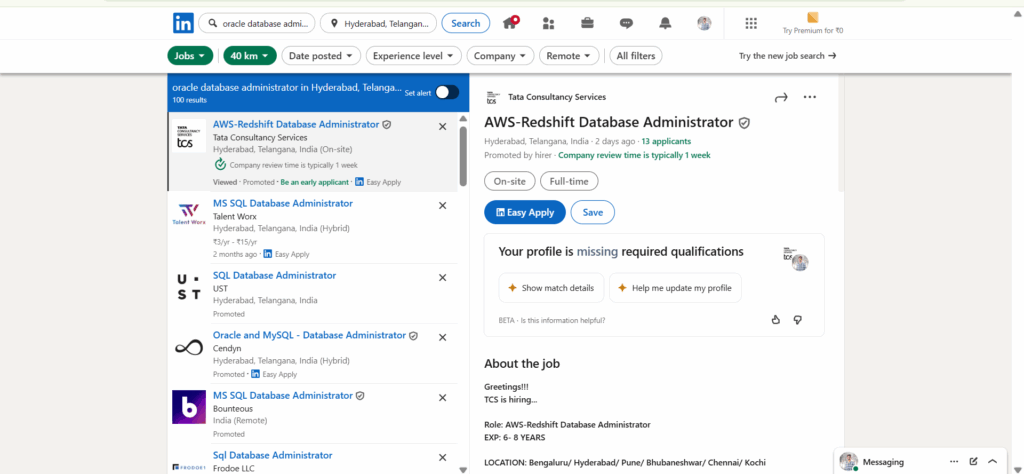Image resolution: width=1024 pixels, height=474 pixels.
Task: Click the 13 applicants text
Action: (666, 141)
